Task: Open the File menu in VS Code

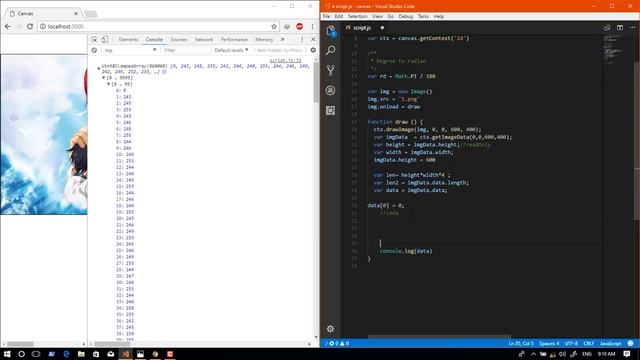Action: point(327,16)
